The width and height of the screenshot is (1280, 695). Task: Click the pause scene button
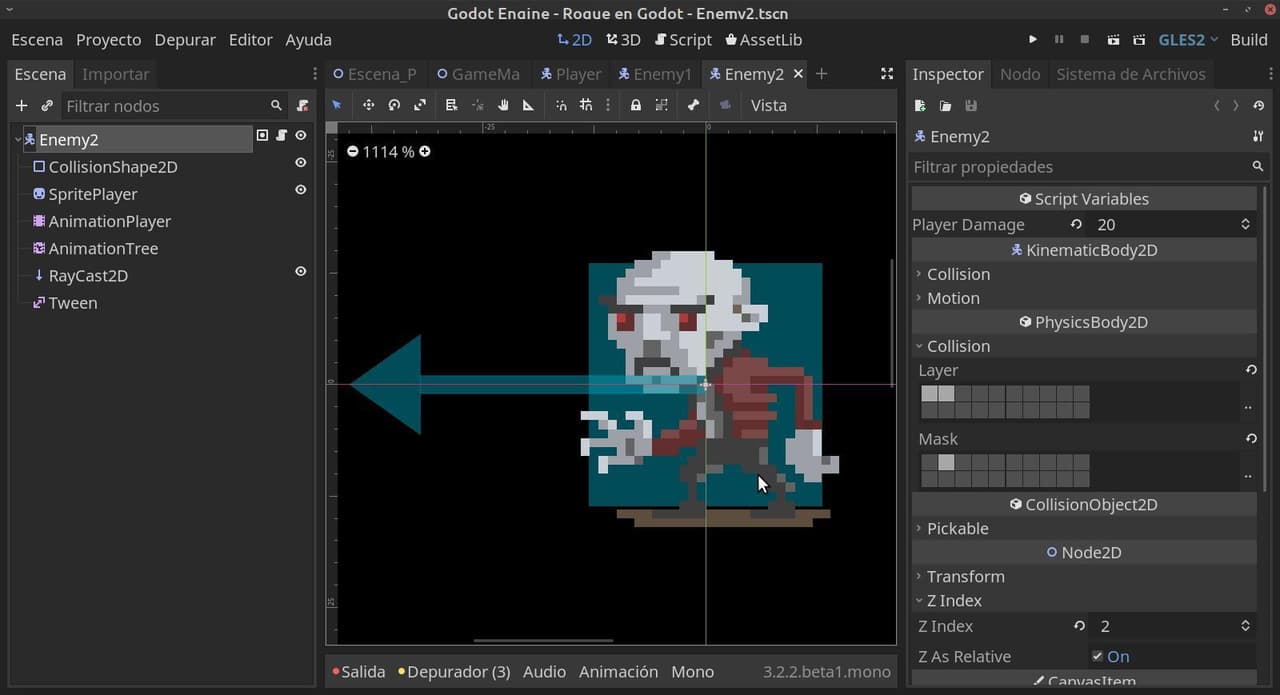(1059, 39)
